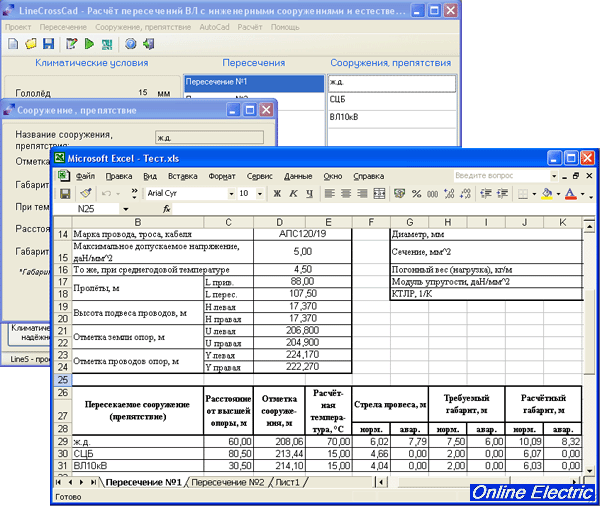
Task: Open AutoCad menu in LineCrossCad
Action: point(214,27)
